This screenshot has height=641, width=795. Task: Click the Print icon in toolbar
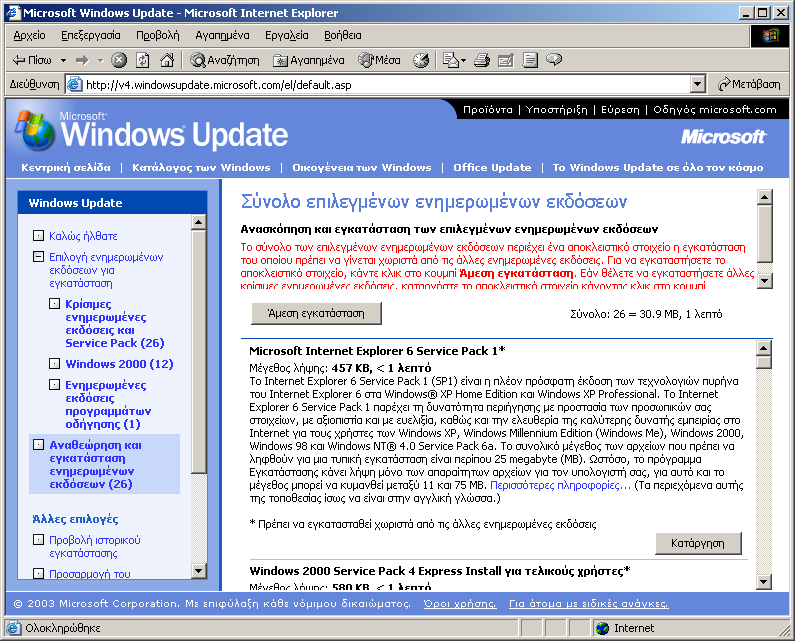point(482,60)
